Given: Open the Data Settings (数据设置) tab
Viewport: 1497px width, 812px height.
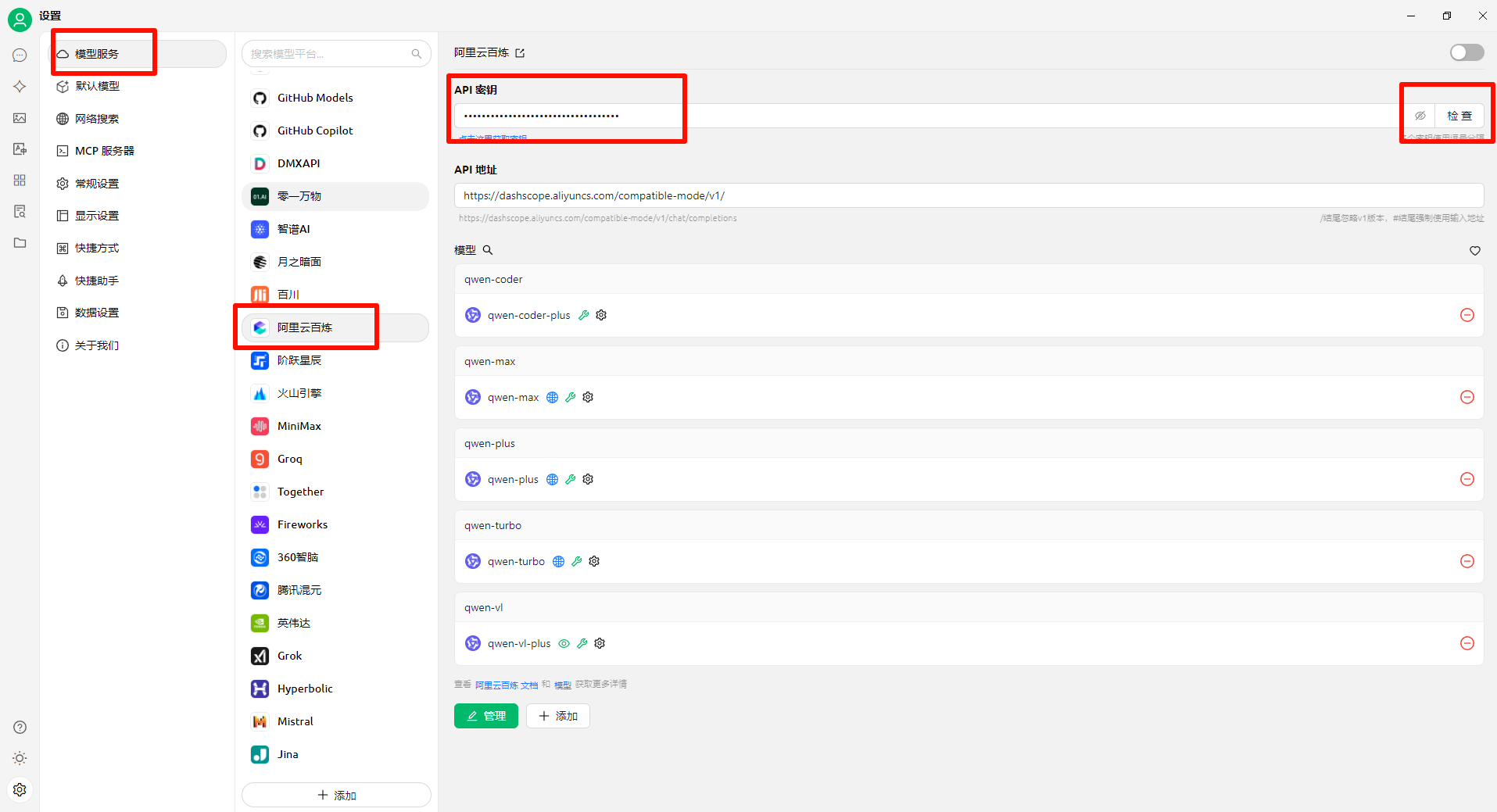Looking at the screenshot, I should pyautogui.click(x=137, y=313).
